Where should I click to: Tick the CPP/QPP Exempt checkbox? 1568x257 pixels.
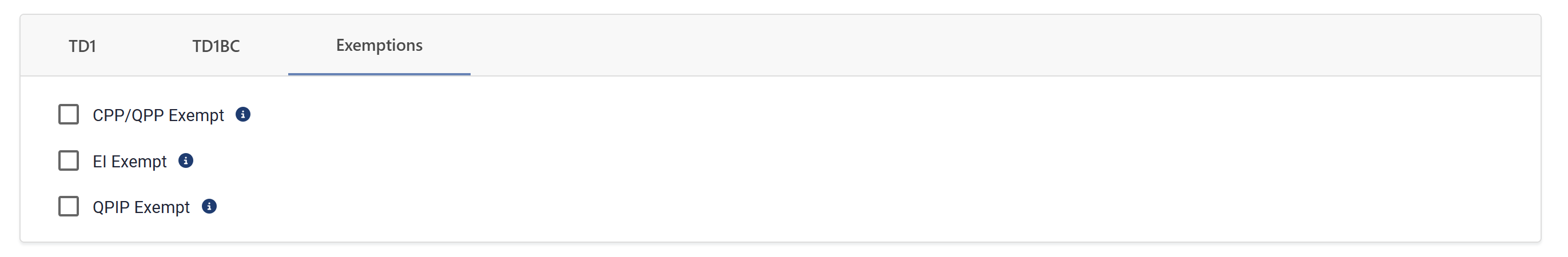tap(69, 114)
